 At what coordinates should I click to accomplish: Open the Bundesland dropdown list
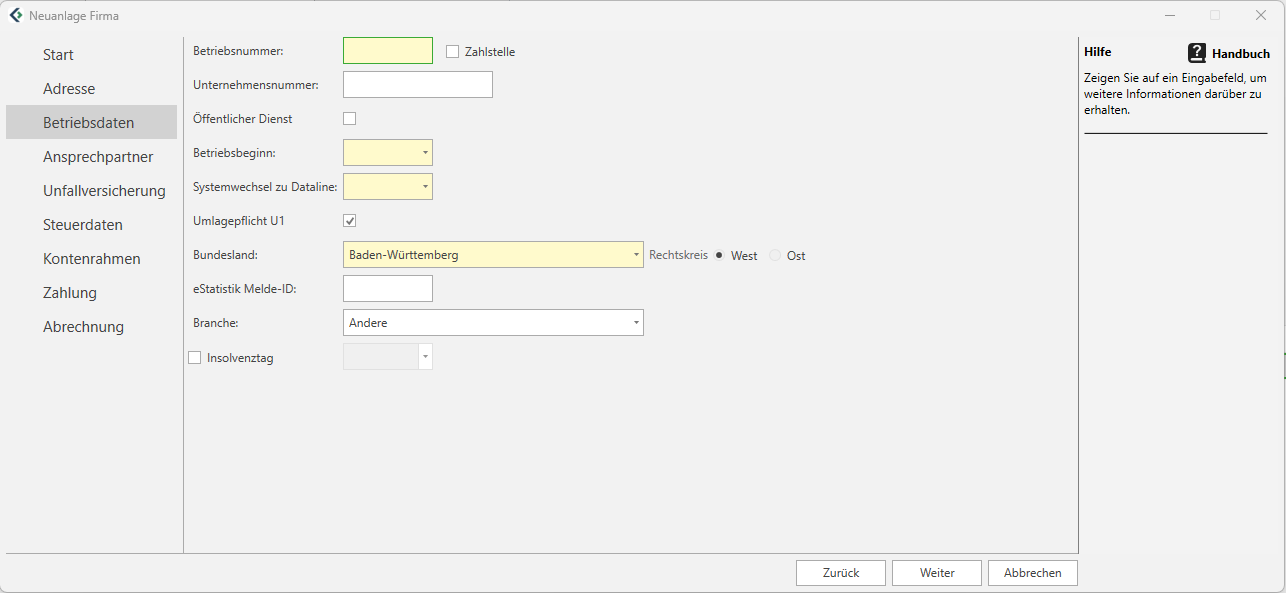click(x=636, y=255)
